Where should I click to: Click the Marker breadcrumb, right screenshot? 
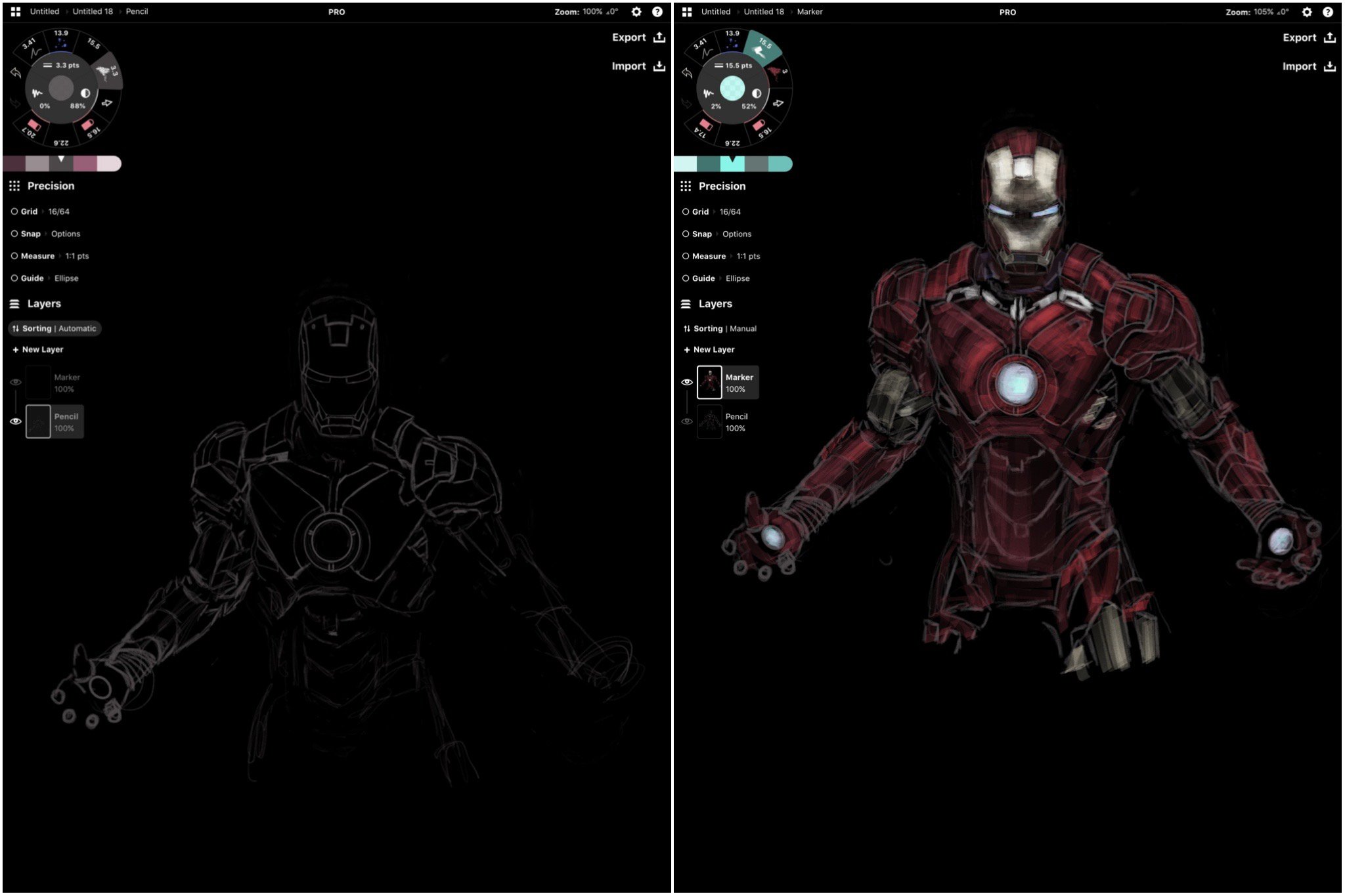pos(810,12)
